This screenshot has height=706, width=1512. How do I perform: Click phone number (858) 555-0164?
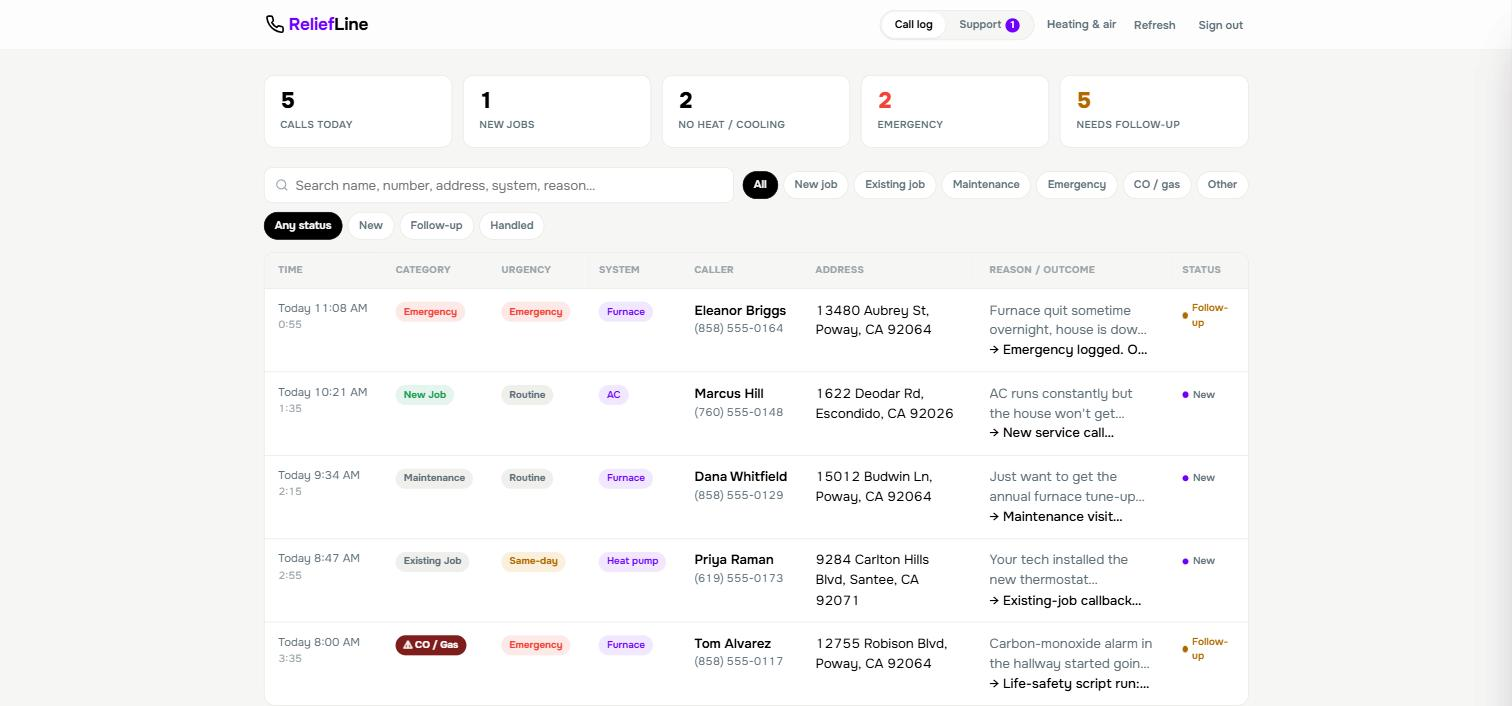(x=739, y=329)
